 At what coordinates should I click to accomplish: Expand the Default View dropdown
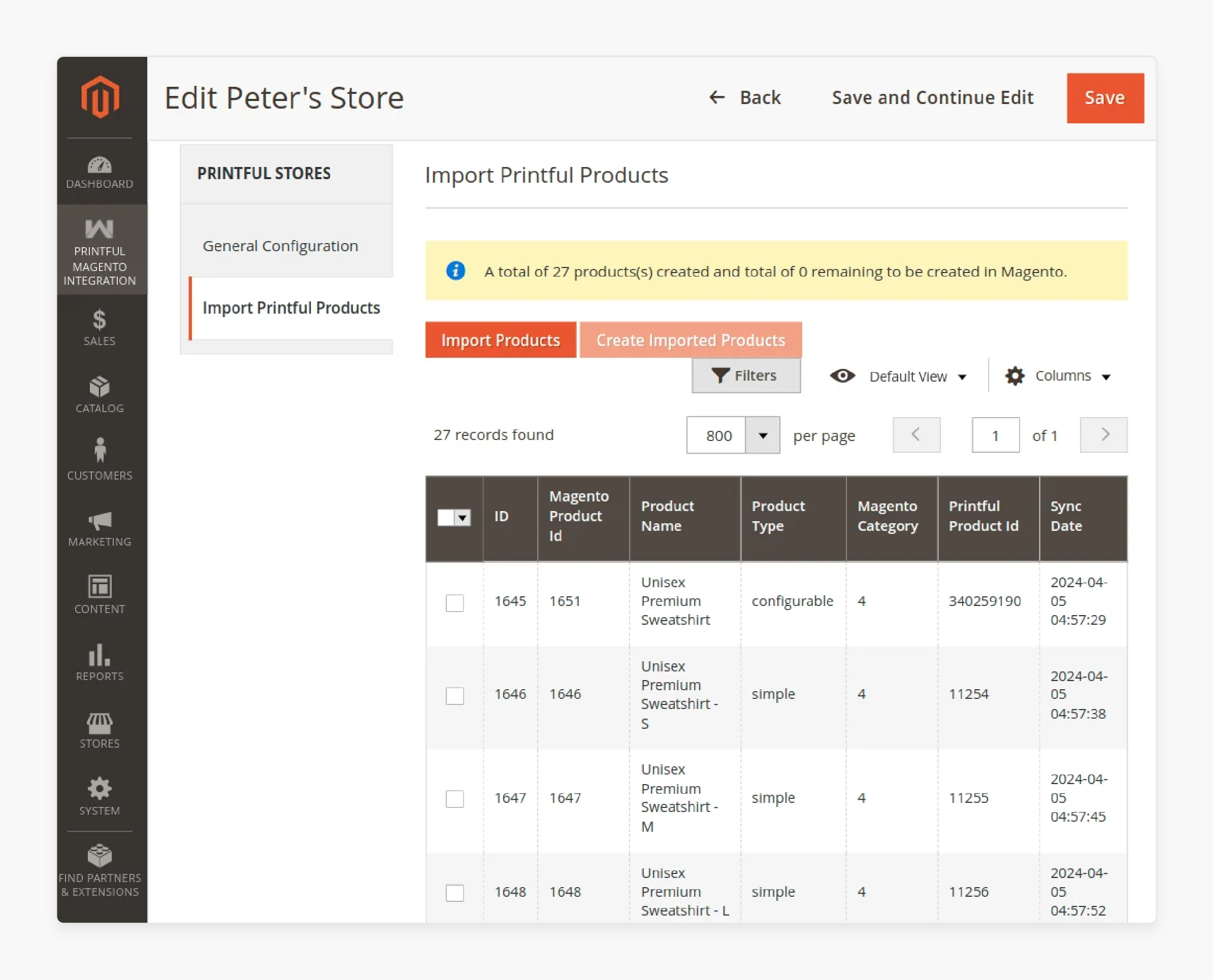917,377
